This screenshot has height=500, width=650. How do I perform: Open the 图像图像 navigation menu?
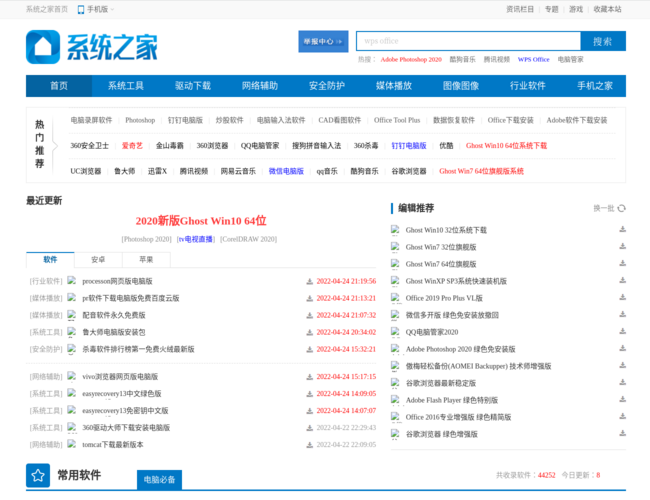tap(461, 86)
